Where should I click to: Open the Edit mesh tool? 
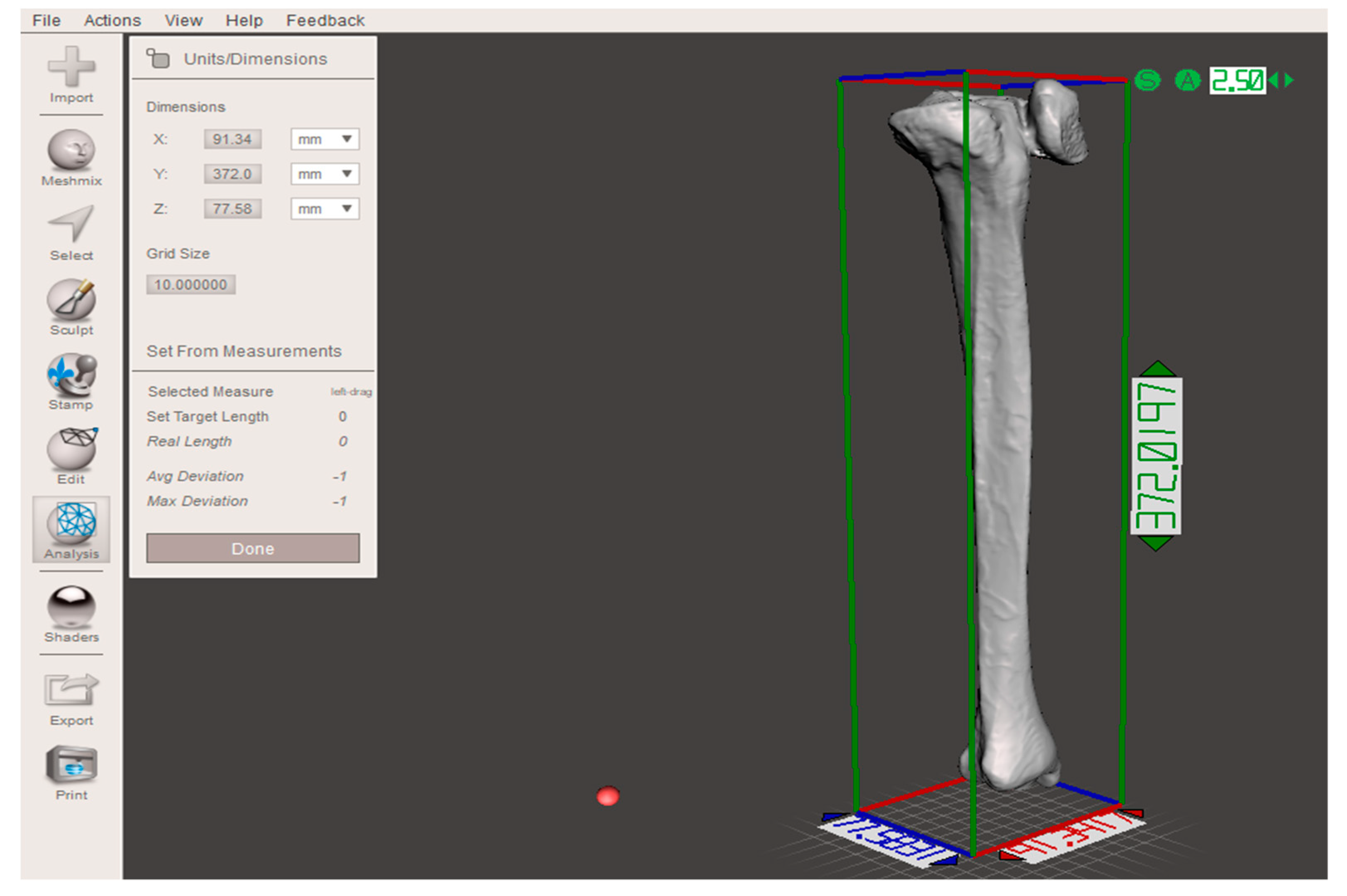[71, 449]
